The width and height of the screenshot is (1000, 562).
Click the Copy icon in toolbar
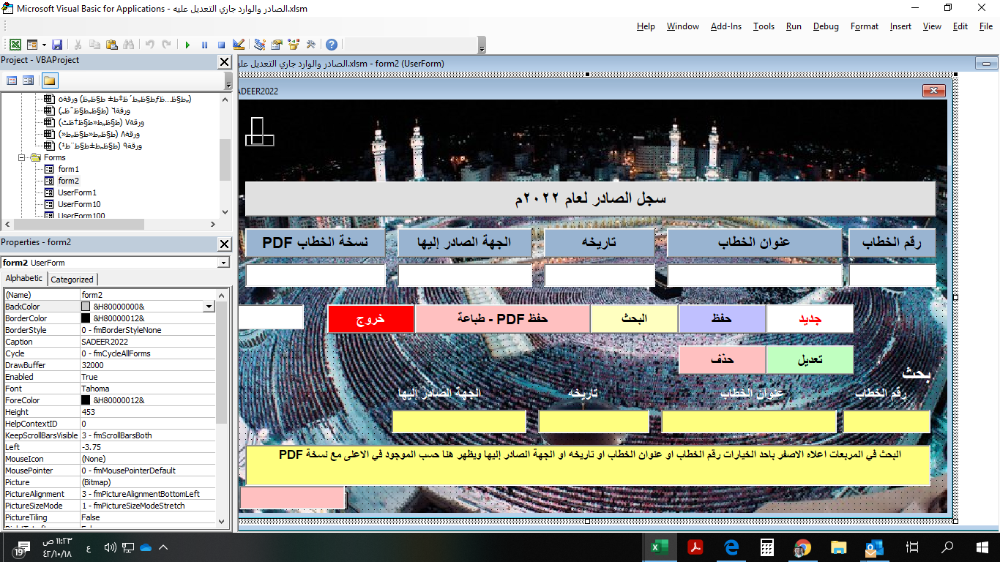[x=94, y=45]
